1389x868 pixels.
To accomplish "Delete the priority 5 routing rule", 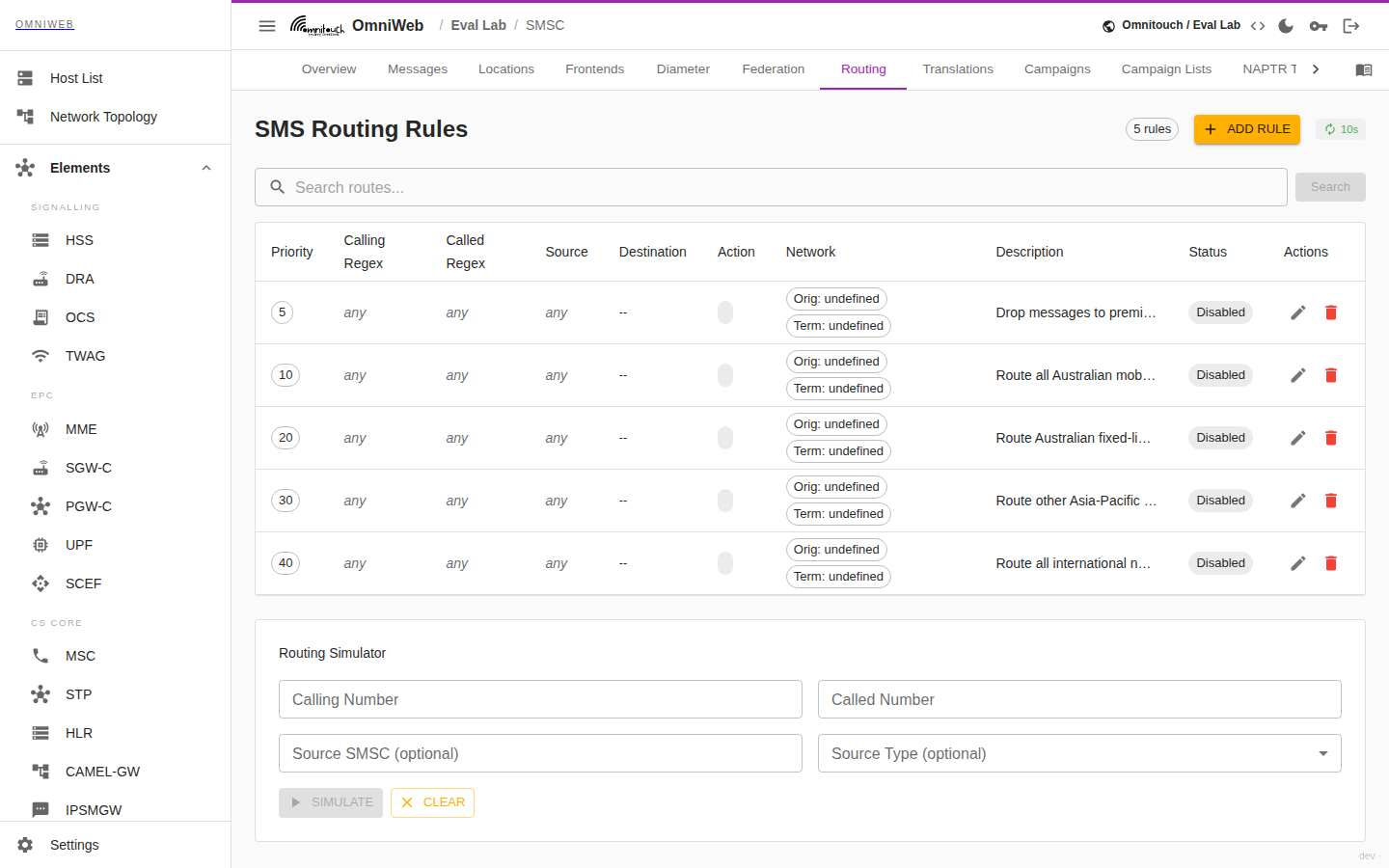I will 1331,312.
